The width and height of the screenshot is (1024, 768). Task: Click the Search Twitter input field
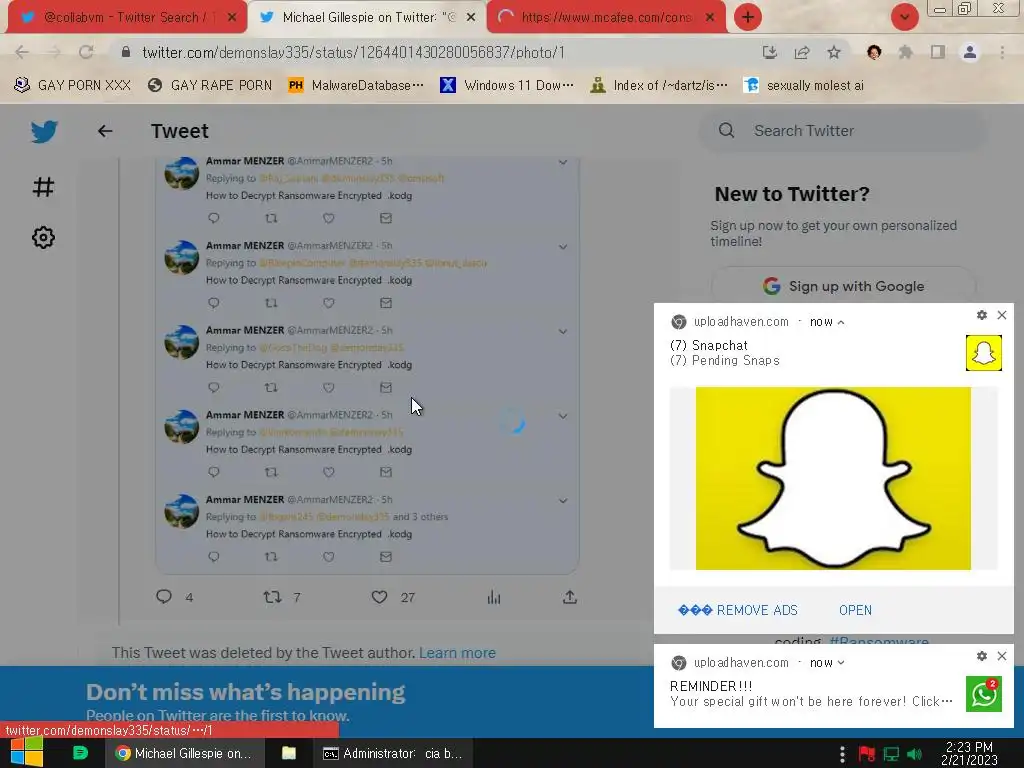coord(842,131)
